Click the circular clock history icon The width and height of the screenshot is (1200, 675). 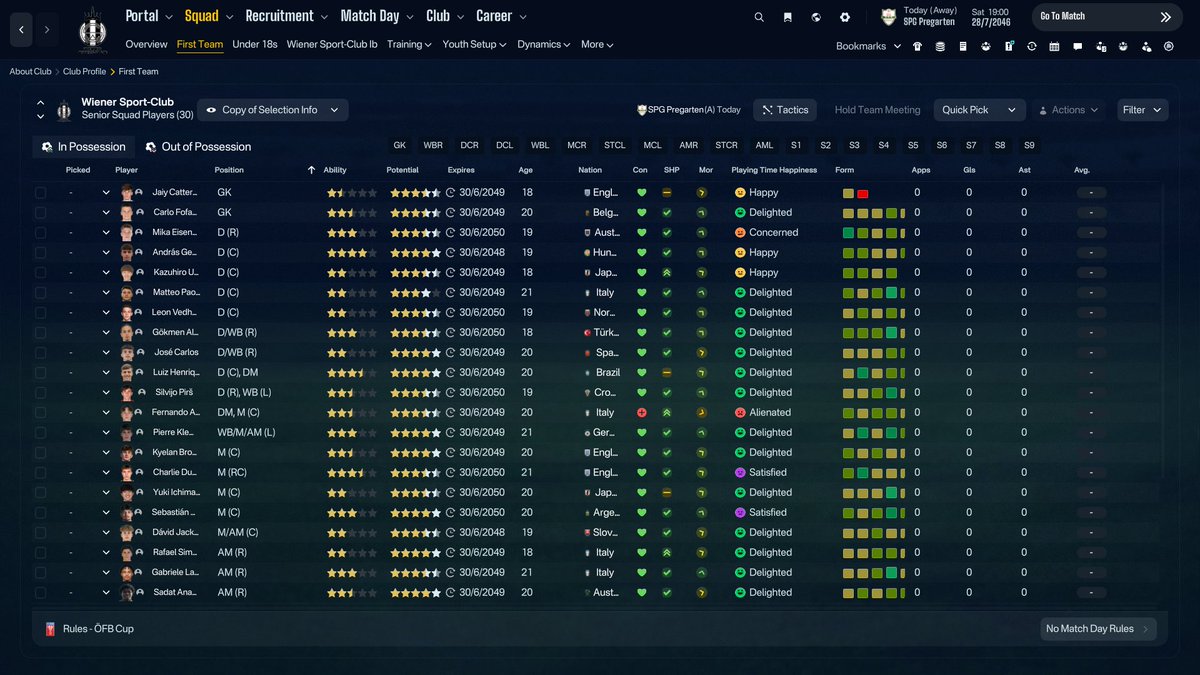click(x=1032, y=46)
